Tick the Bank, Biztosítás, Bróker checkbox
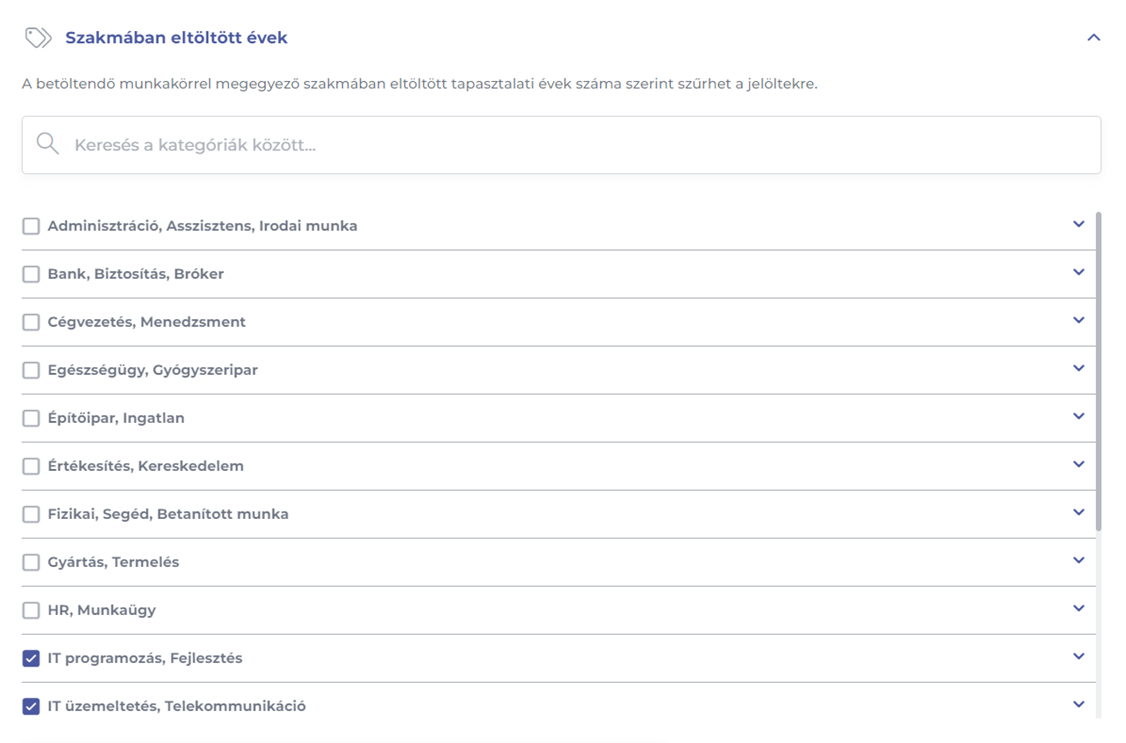1126x743 pixels. 31,274
